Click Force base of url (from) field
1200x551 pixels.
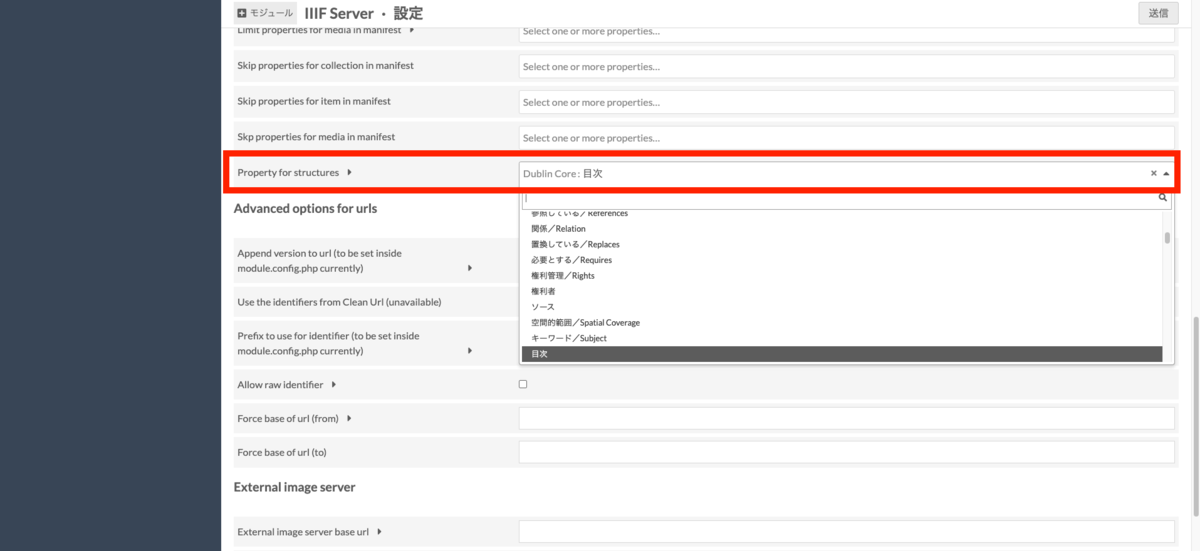pos(846,418)
